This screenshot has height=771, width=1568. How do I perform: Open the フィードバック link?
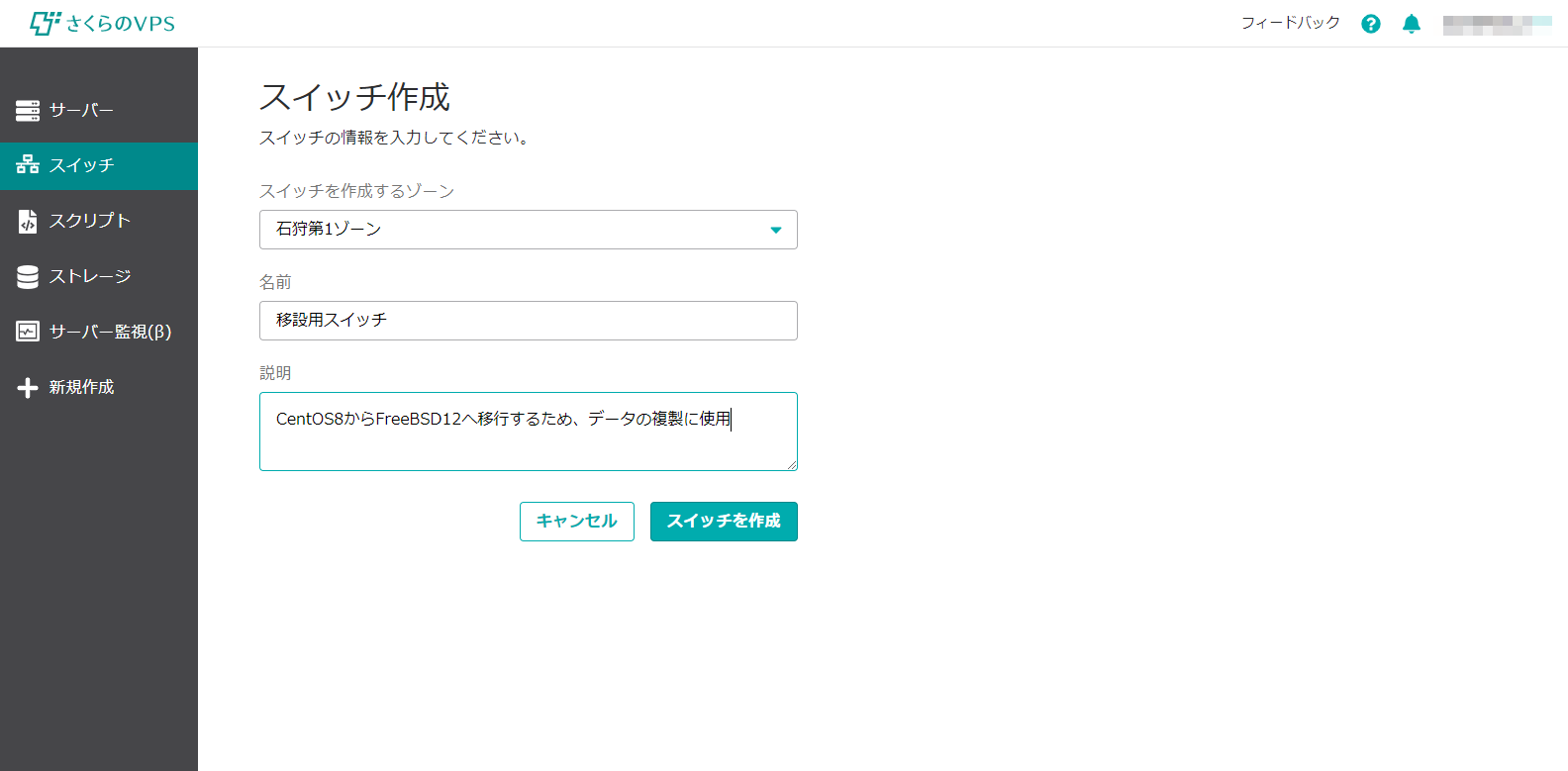(1290, 23)
